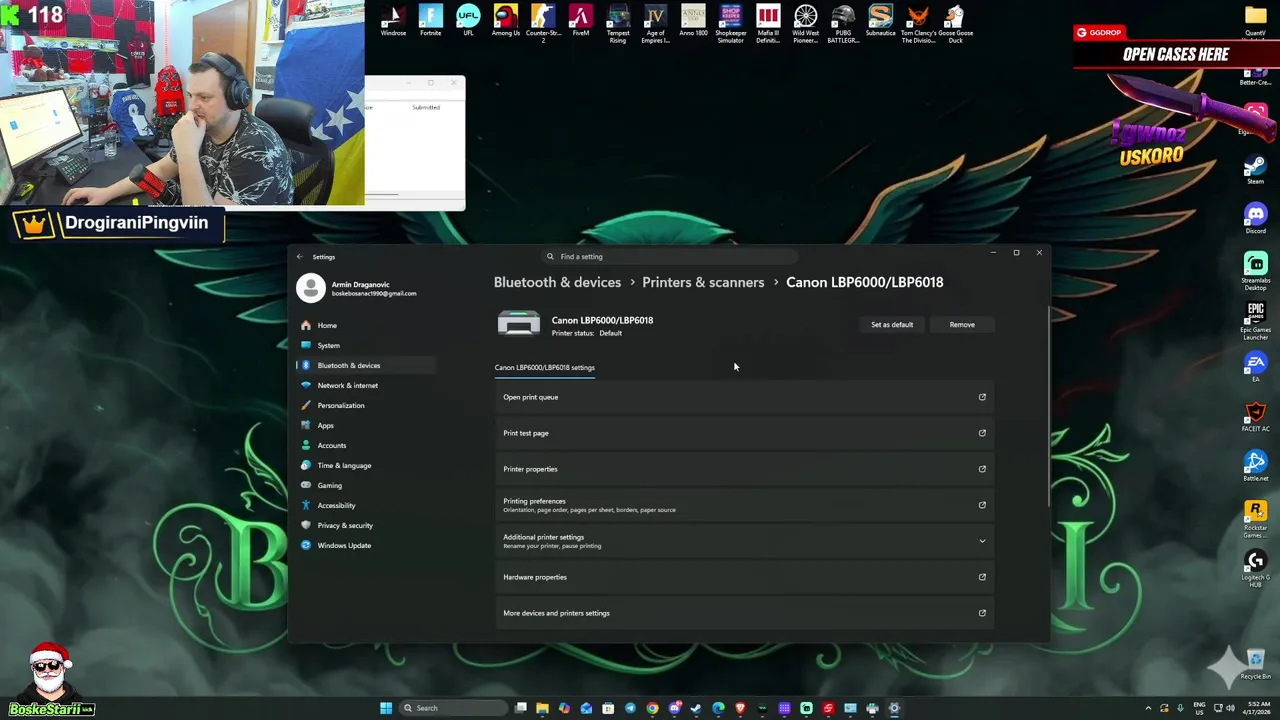Show hidden system tray icons

click(x=1148, y=708)
